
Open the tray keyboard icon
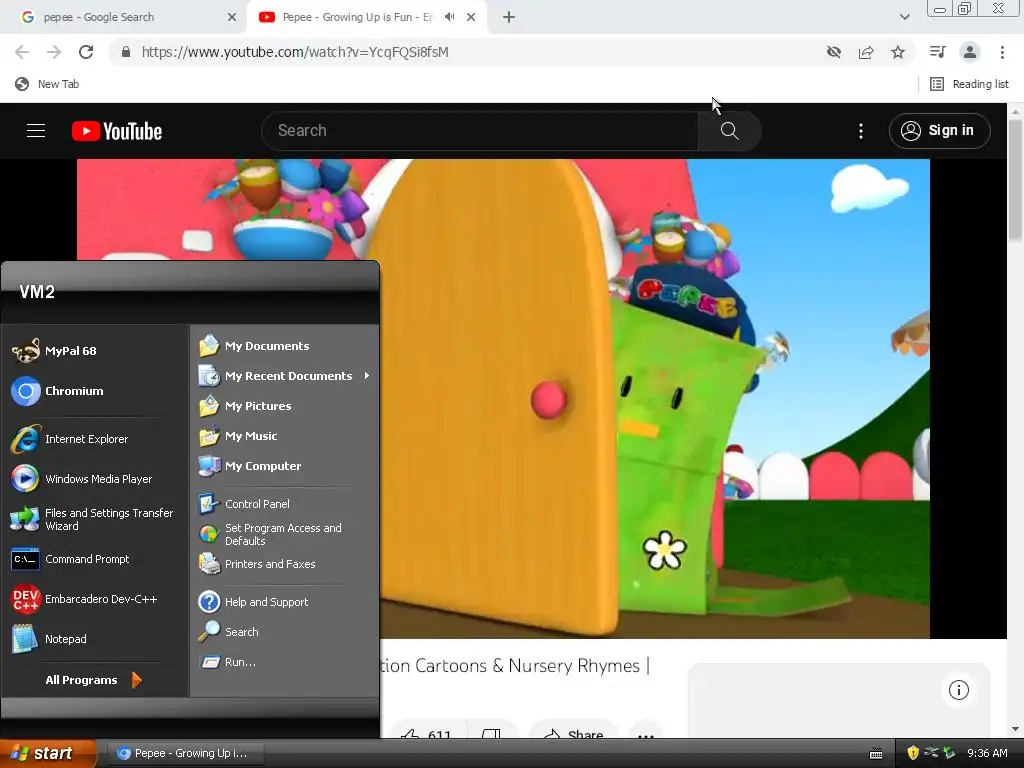click(x=876, y=754)
